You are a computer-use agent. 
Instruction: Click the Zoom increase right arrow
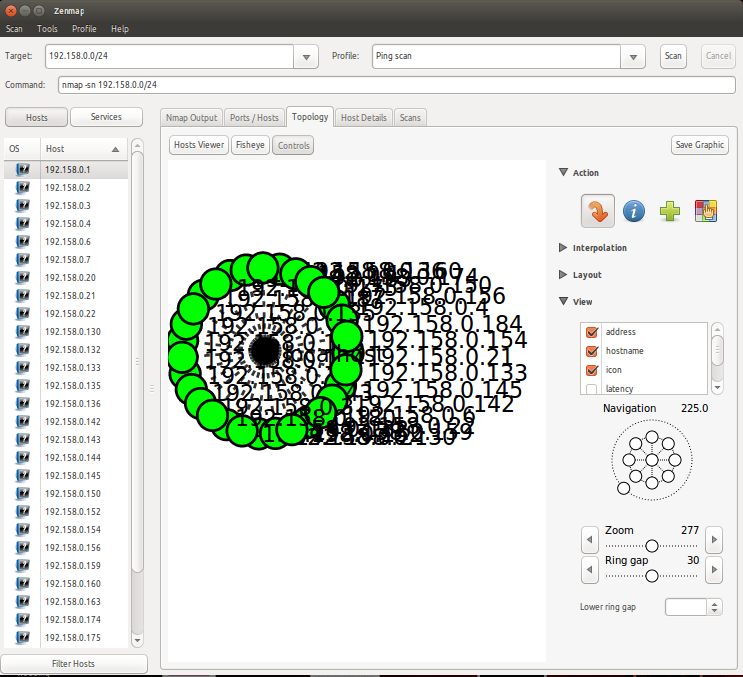[x=713, y=541]
